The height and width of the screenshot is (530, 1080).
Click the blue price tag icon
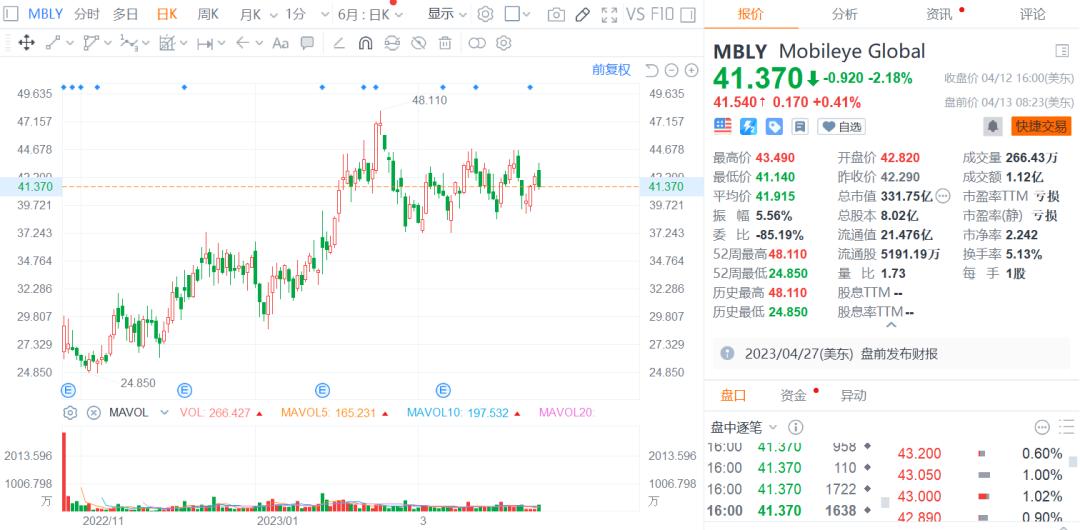[x=774, y=126]
